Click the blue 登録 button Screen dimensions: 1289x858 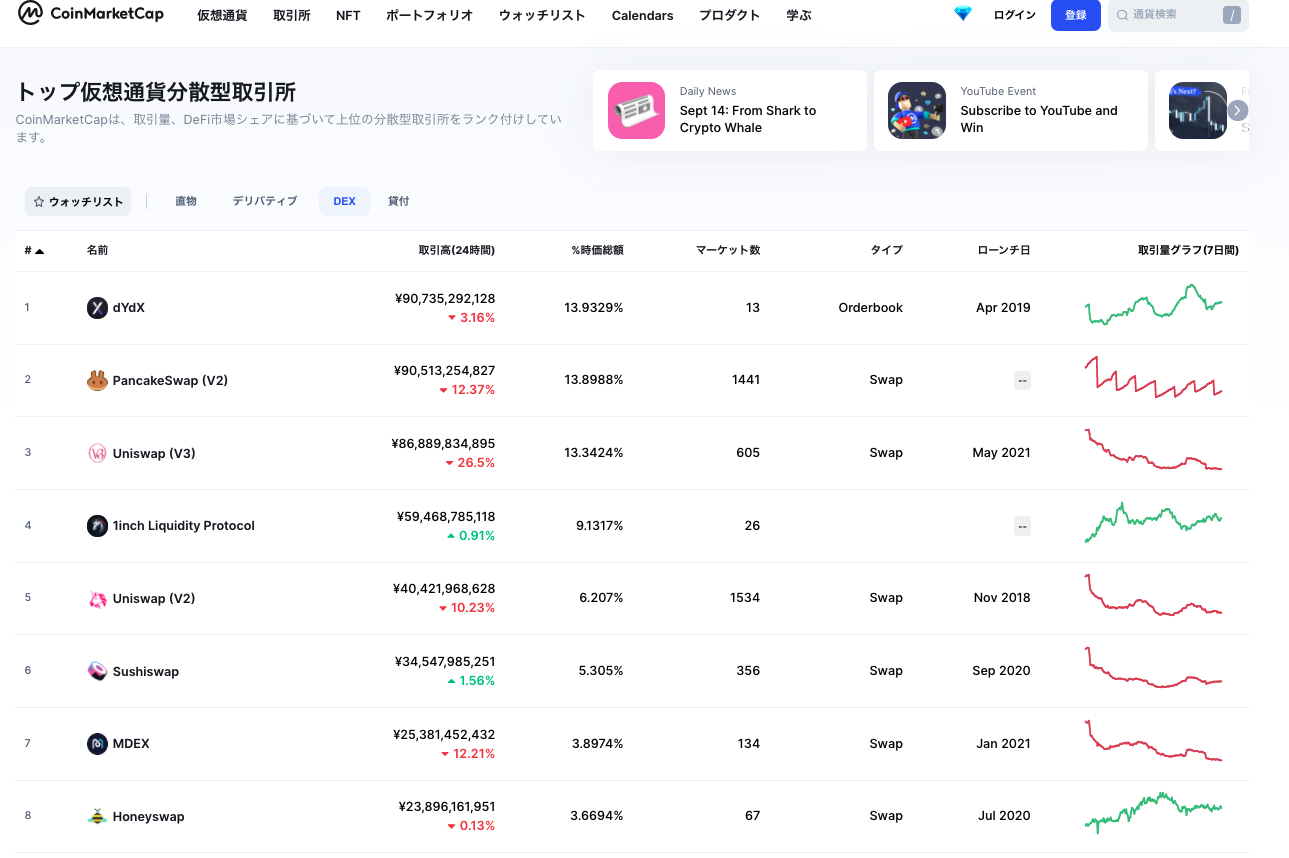[1075, 16]
